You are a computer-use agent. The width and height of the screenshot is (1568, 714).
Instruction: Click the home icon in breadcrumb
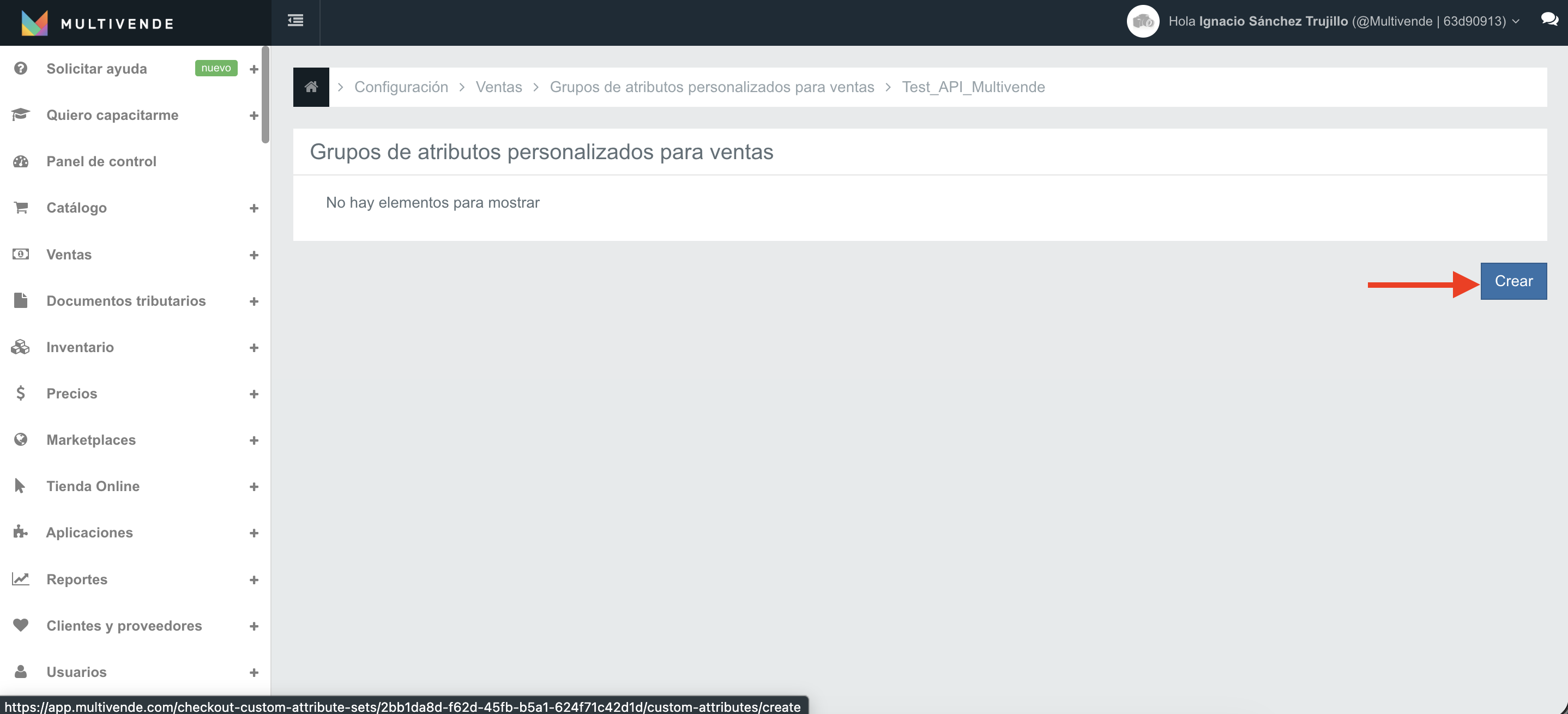[311, 87]
